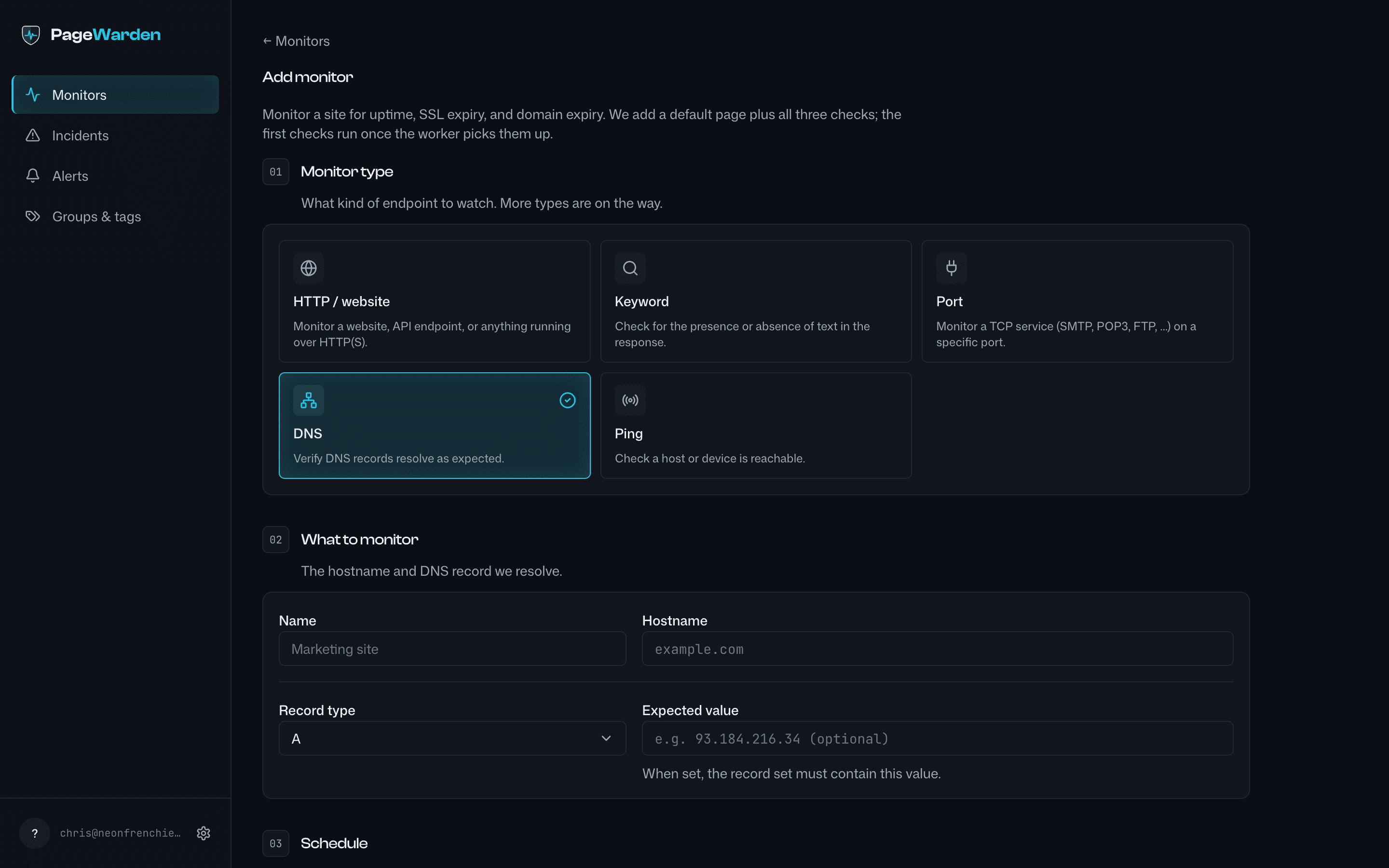Click 'Verify DNS records resolve as expected.' text
The image size is (1389, 868).
[399, 458]
